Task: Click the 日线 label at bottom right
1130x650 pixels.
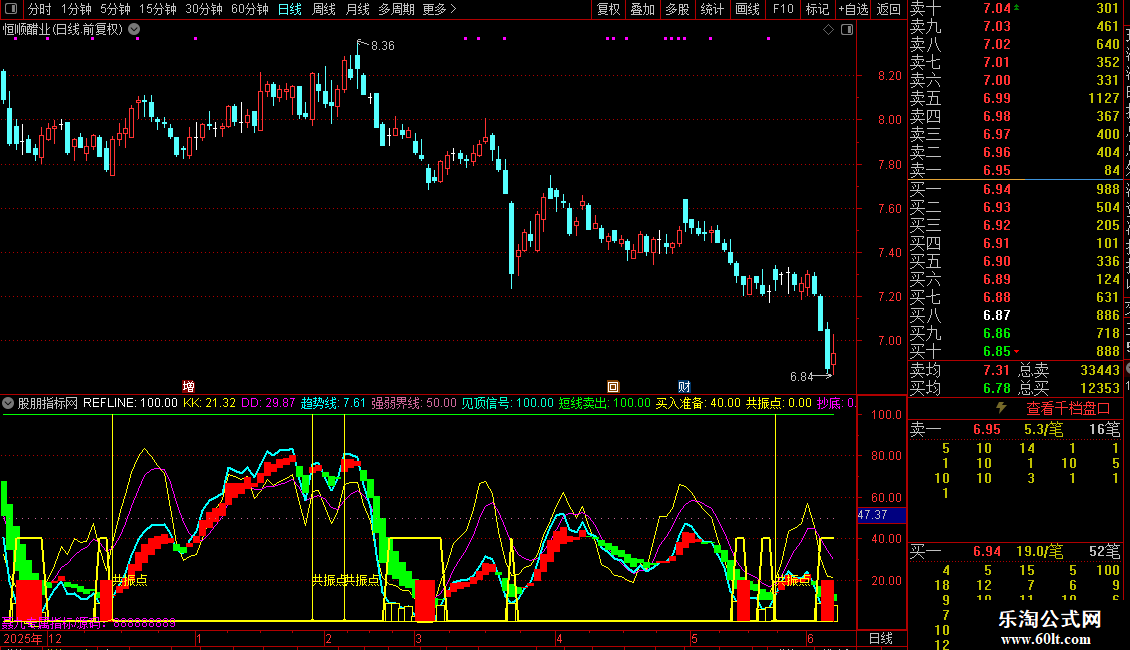Action: pos(881,638)
